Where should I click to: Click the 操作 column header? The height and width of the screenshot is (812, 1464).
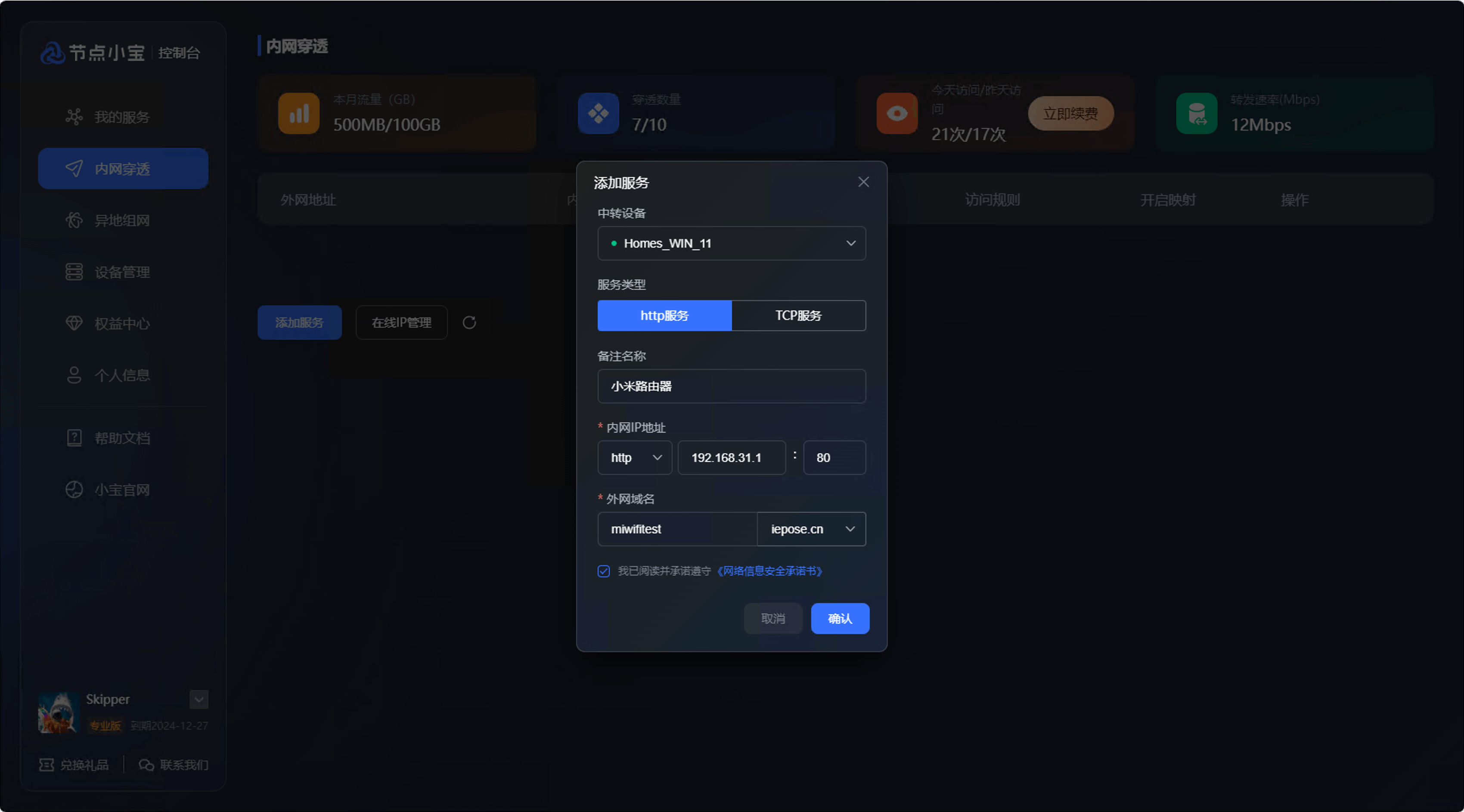(x=1295, y=200)
